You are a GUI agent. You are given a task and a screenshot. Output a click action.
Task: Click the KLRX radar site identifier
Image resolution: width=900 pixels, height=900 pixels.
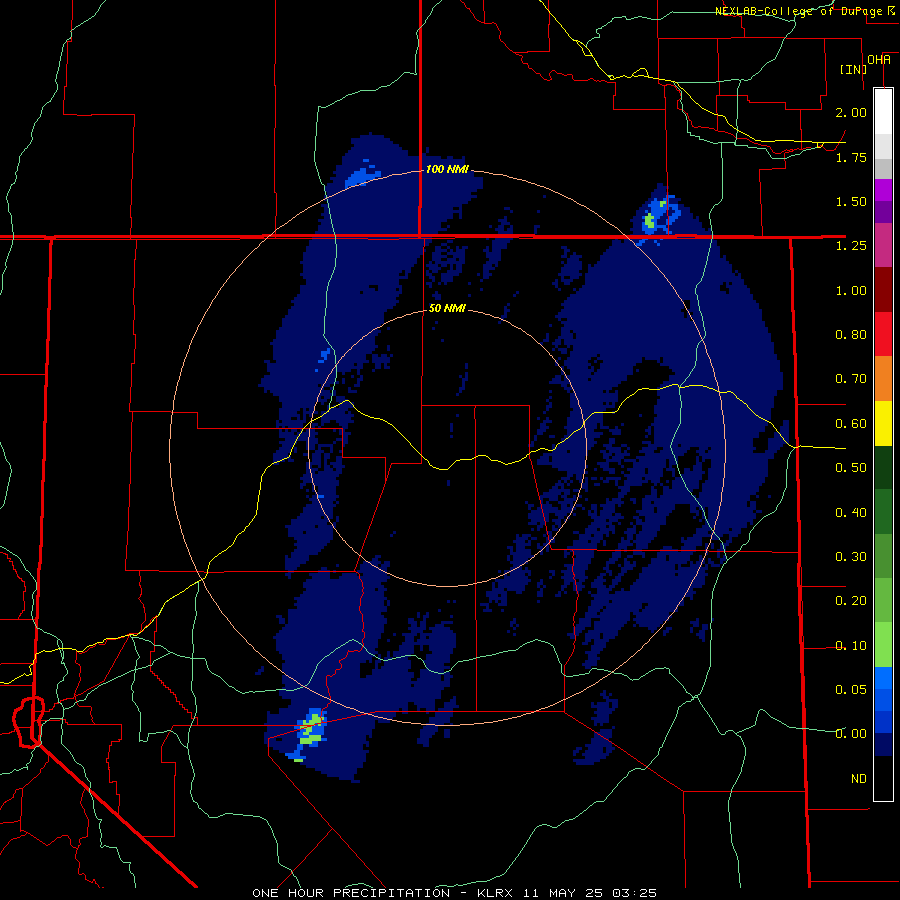pos(495,893)
